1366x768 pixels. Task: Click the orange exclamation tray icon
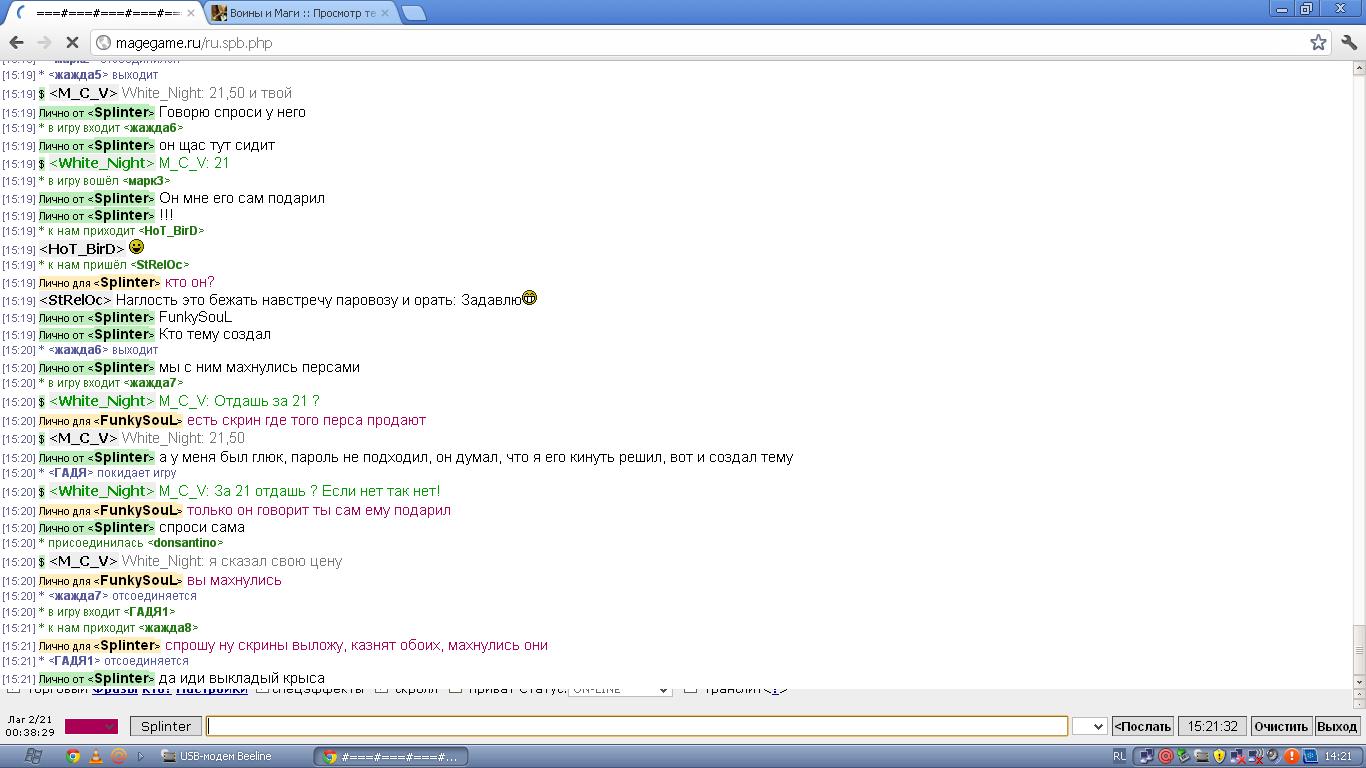tap(1291, 757)
